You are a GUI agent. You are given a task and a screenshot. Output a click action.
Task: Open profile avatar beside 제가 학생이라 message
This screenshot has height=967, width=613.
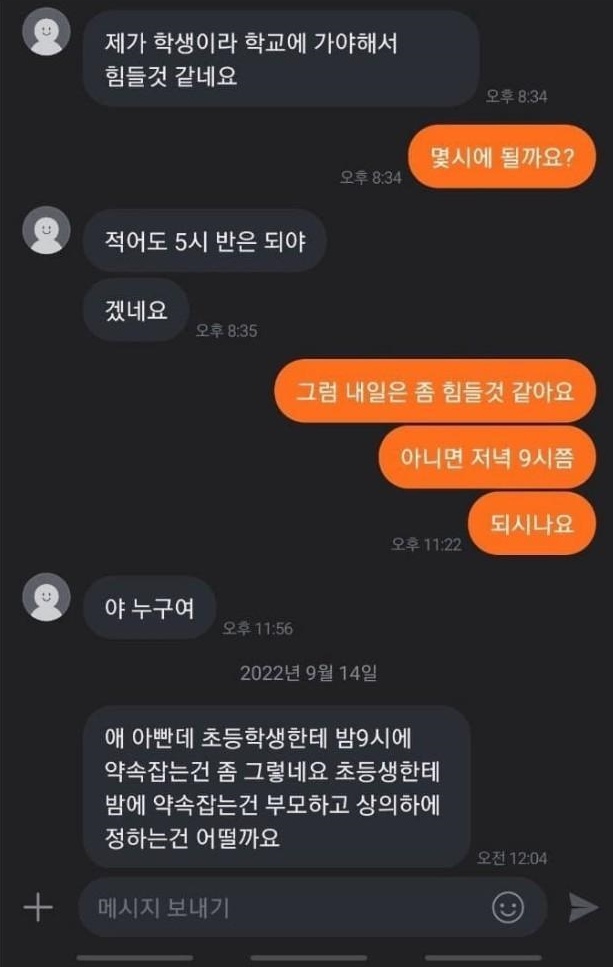(46, 31)
